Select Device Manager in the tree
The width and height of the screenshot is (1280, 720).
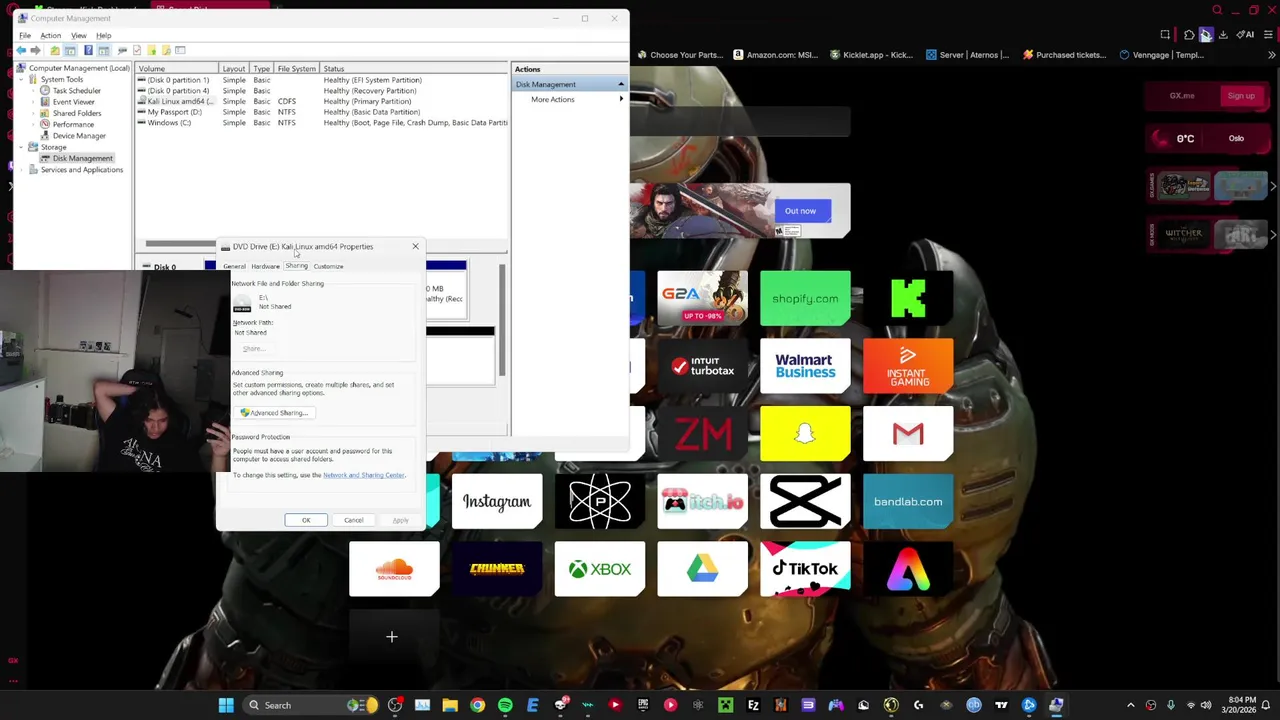[x=78, y=136]
